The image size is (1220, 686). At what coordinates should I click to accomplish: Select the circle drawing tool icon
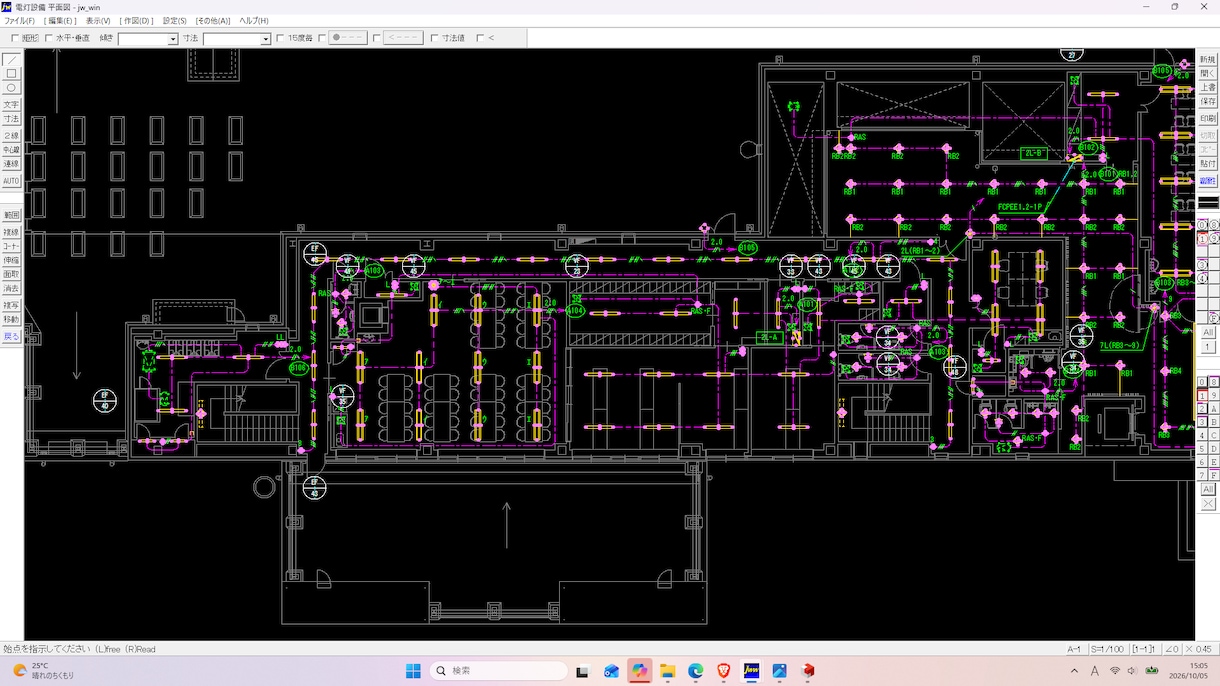point(11,88)
